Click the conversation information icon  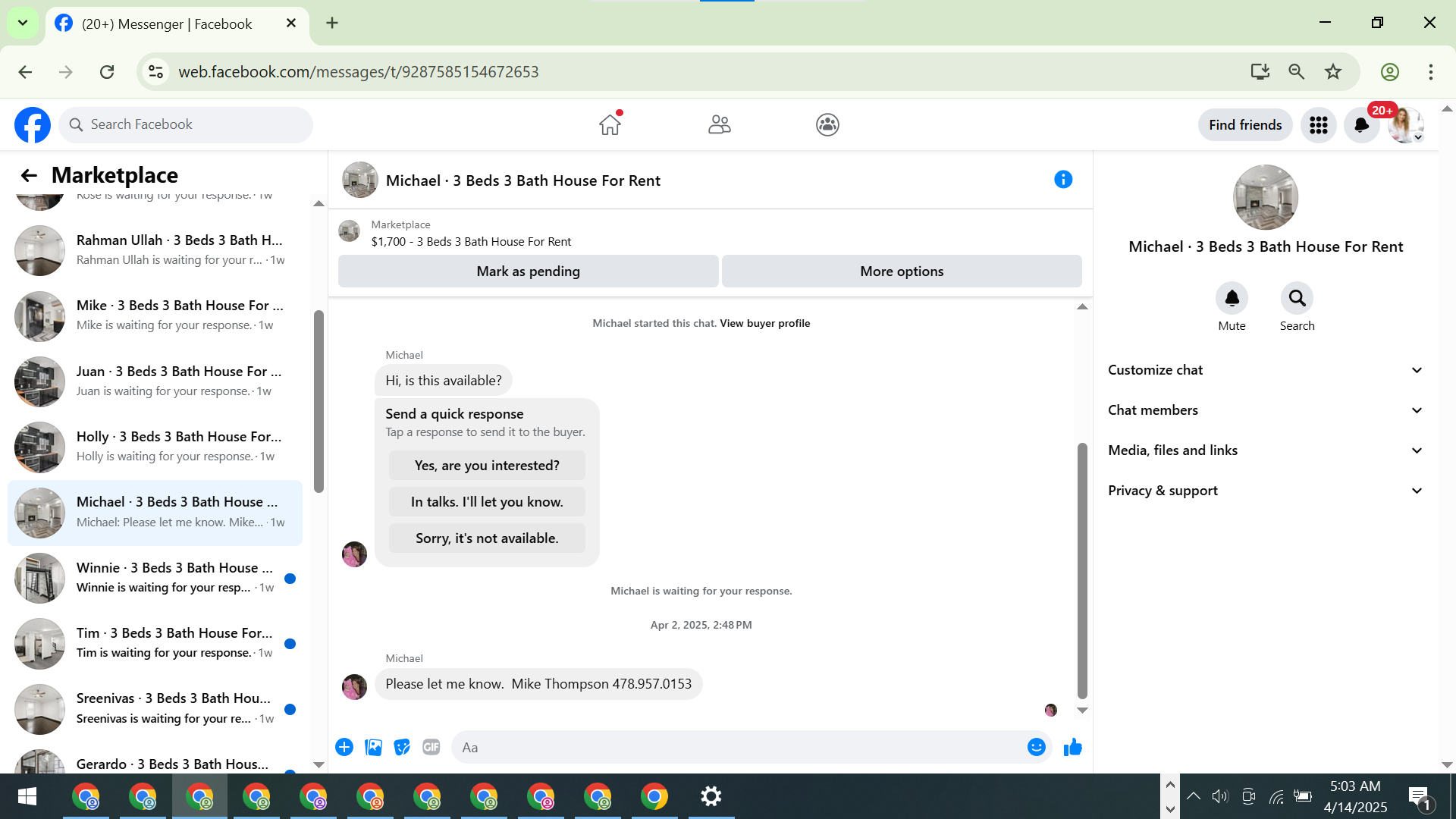(x=1063, y=180)
